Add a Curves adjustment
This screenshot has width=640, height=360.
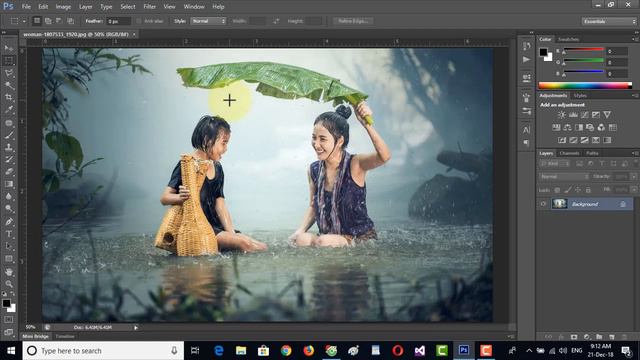(584, 115)
